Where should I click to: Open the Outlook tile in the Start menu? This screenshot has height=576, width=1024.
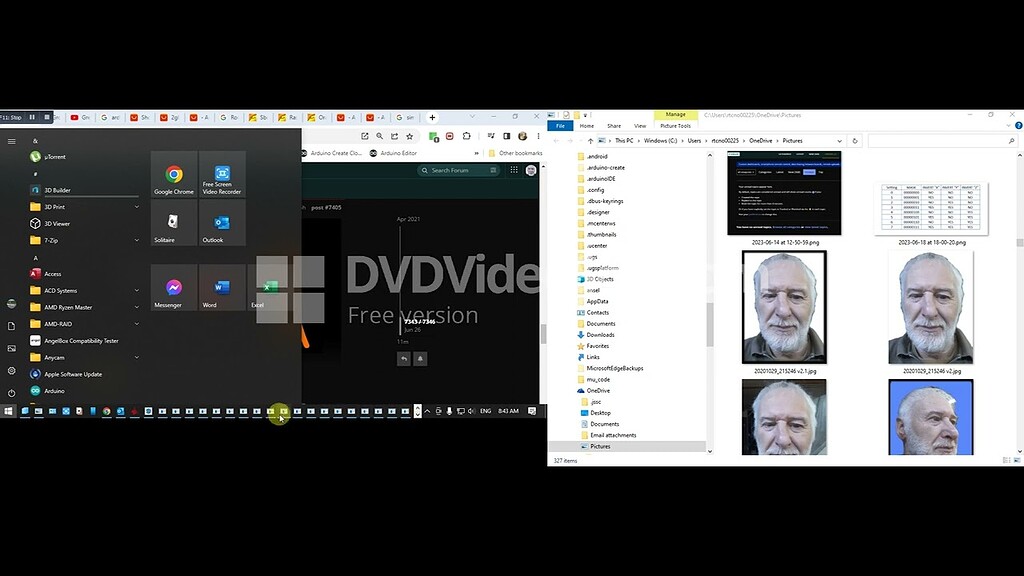[221, 225]
